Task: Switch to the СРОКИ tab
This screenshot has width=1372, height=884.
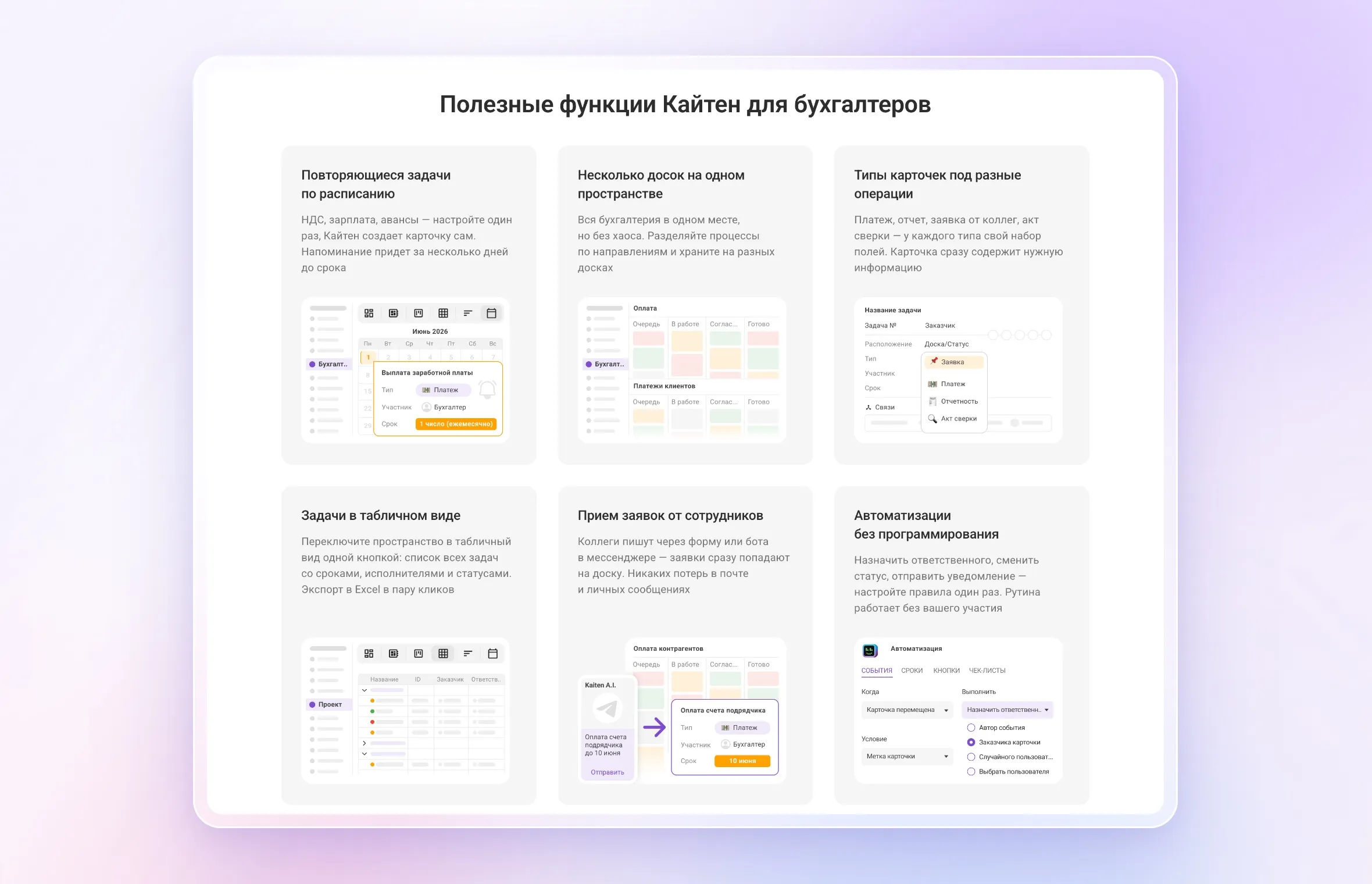Action: [912, 671]
